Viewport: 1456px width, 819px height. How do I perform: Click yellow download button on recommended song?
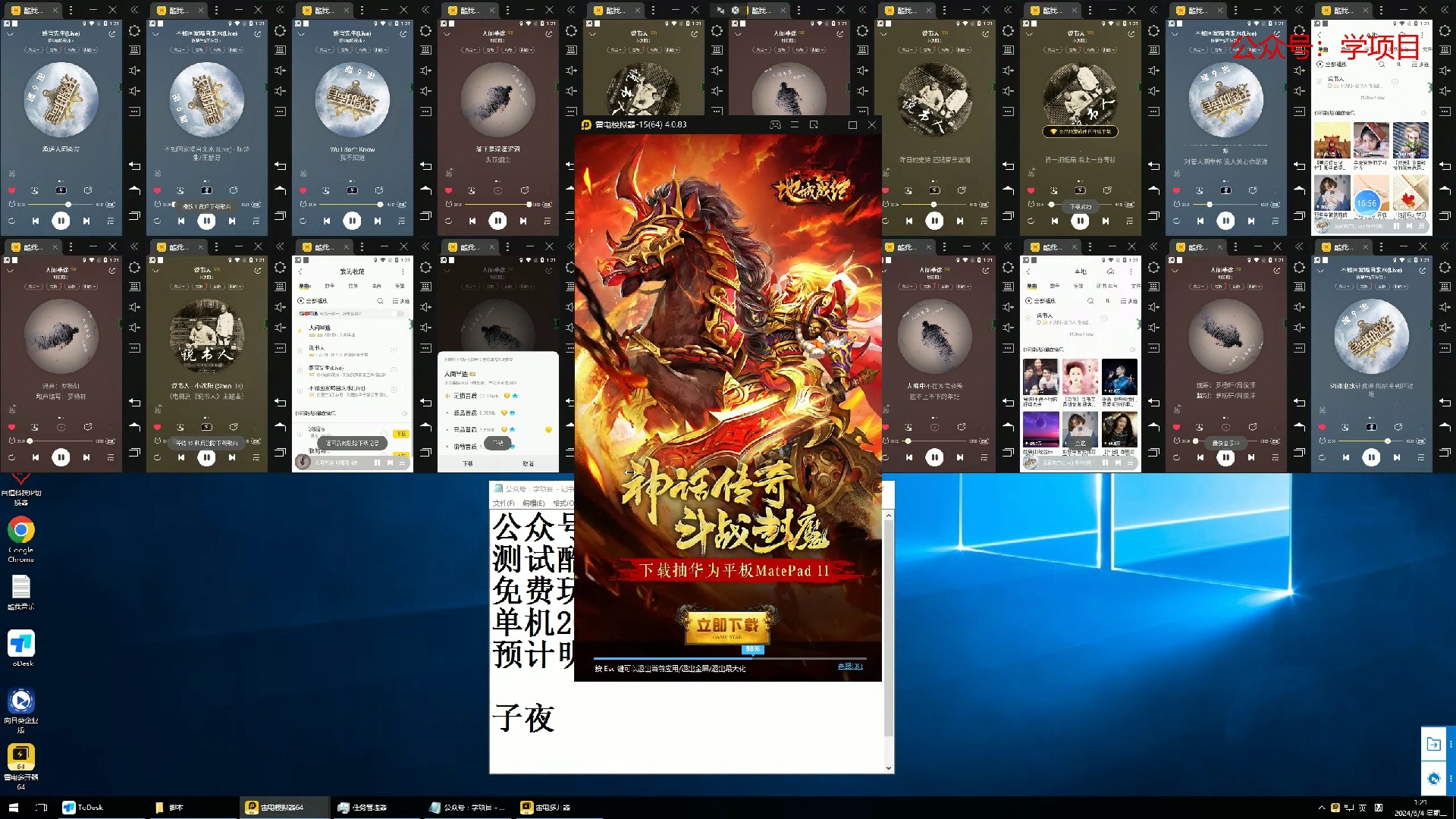pyautogui.click(x=400, y=434)
